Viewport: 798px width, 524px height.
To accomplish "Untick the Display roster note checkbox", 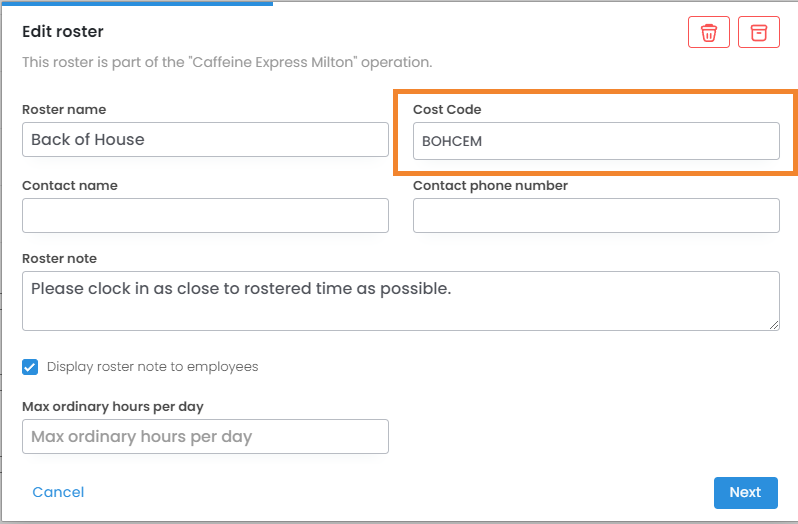I will [x=30, y=367].
